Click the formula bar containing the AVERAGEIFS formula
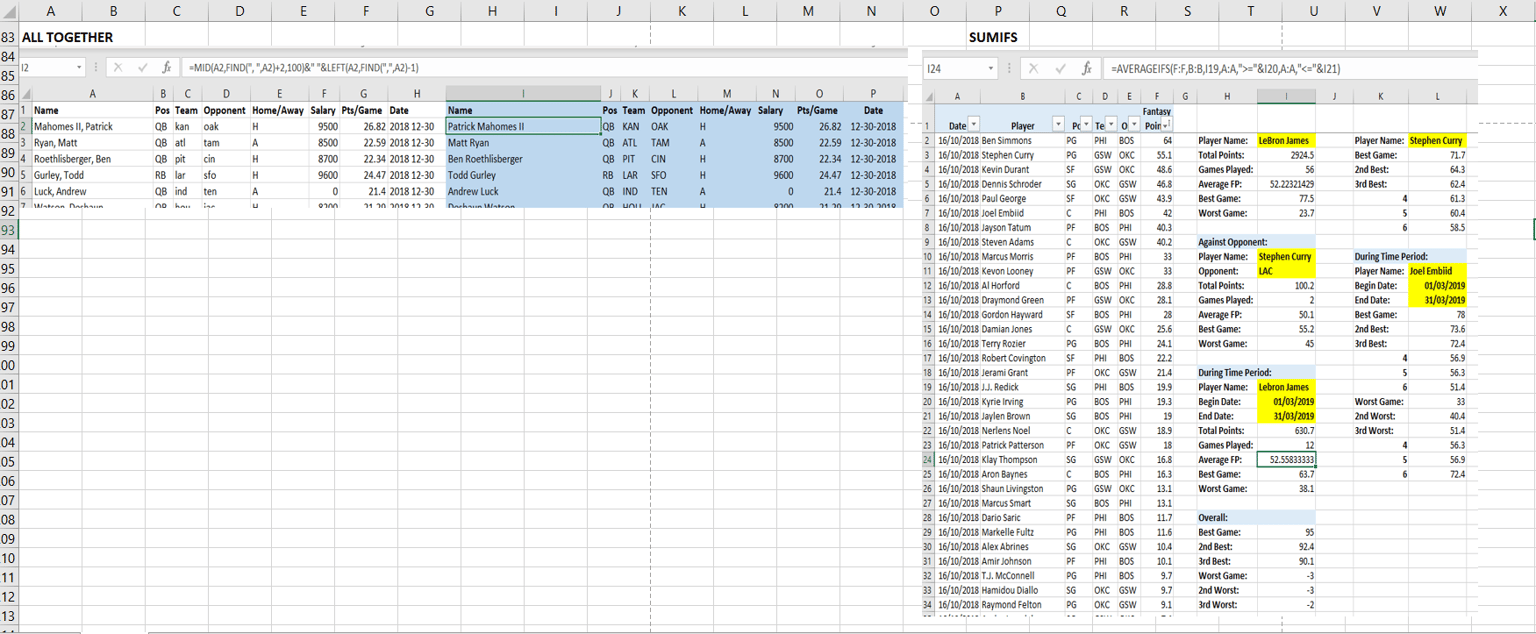The image size is (1536, 634). tap(1290, 70)
